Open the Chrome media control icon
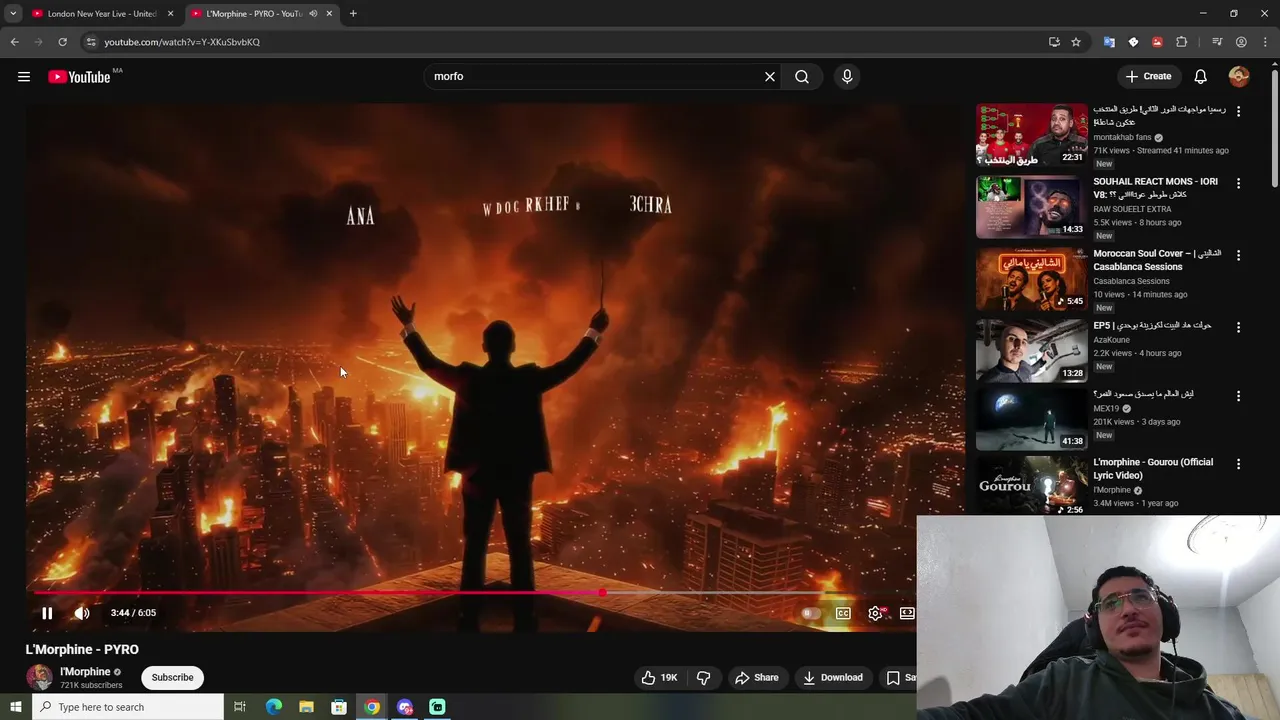The height and width of the screenshot is (720, 1280). point(1217,42)
